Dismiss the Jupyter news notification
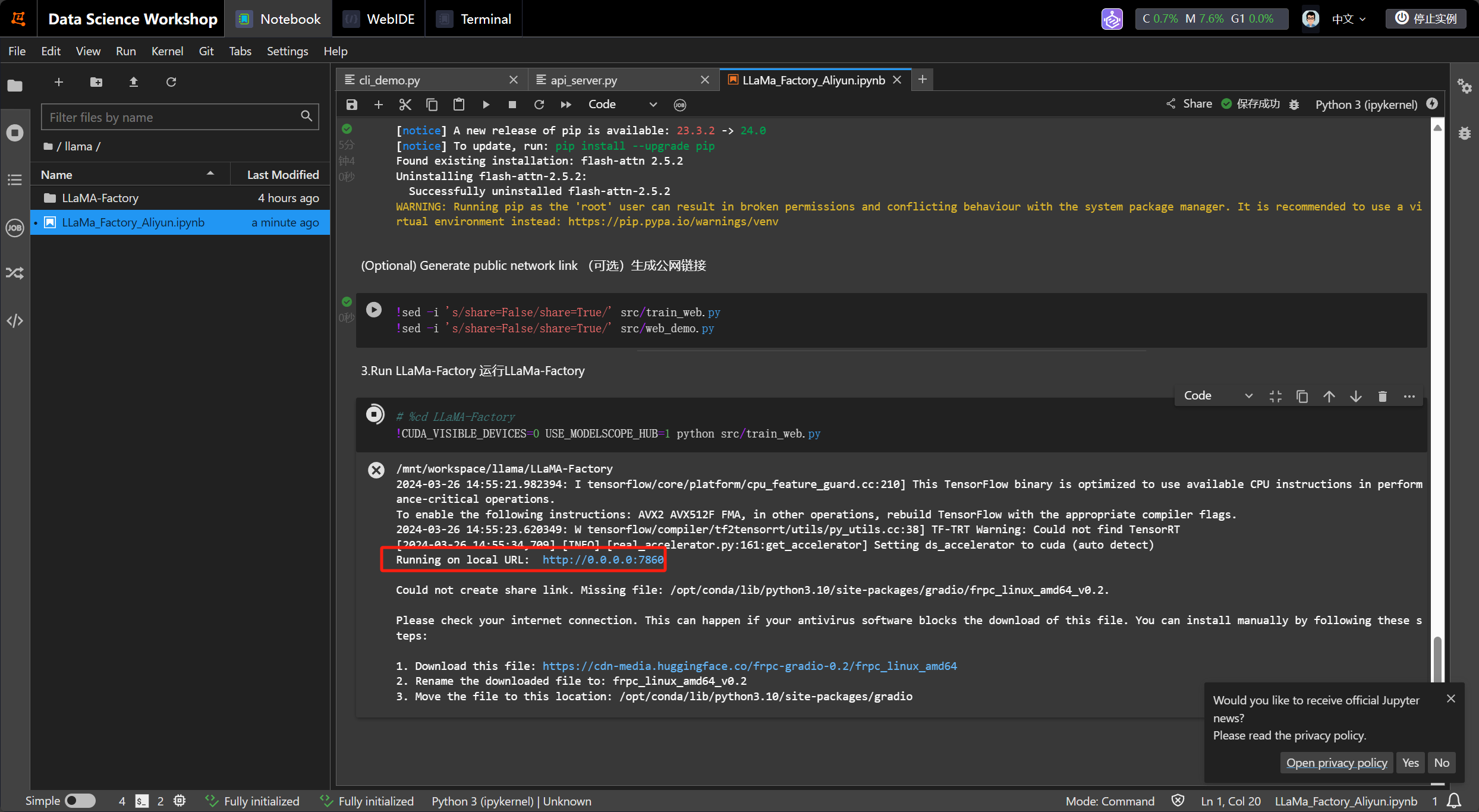The height and width of the screenshot is (812, 1479). click(1451, 698)
